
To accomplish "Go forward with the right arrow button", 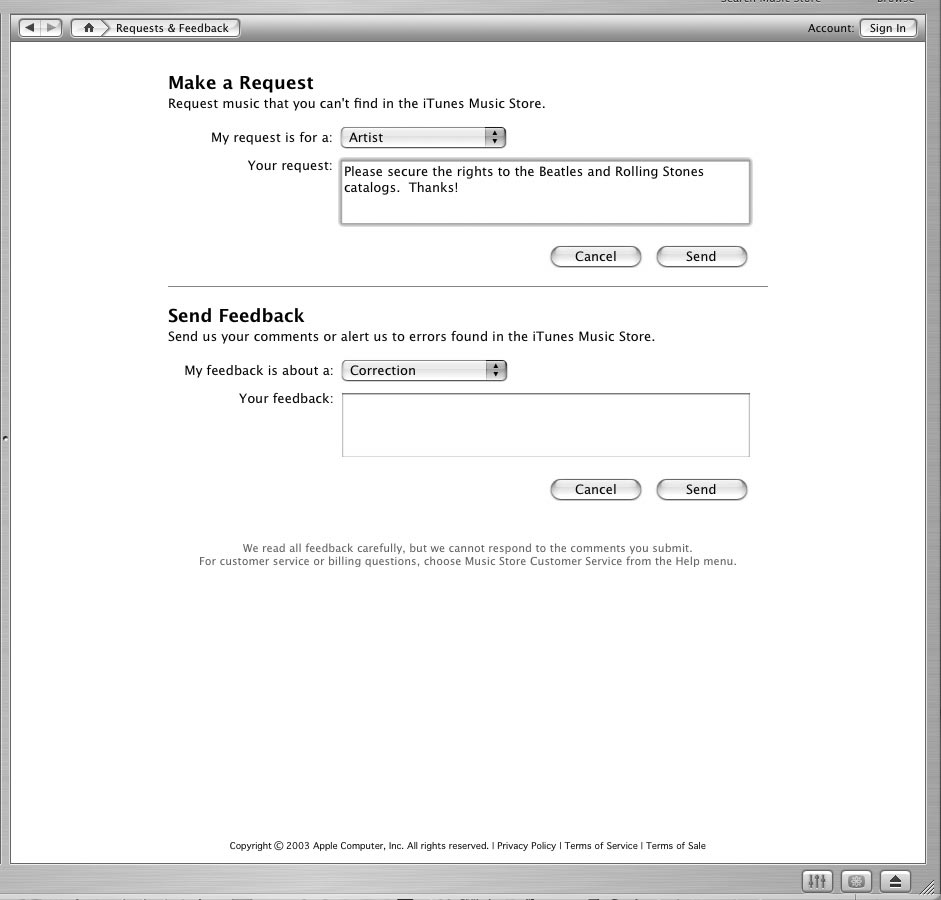I will click(52, 28).
